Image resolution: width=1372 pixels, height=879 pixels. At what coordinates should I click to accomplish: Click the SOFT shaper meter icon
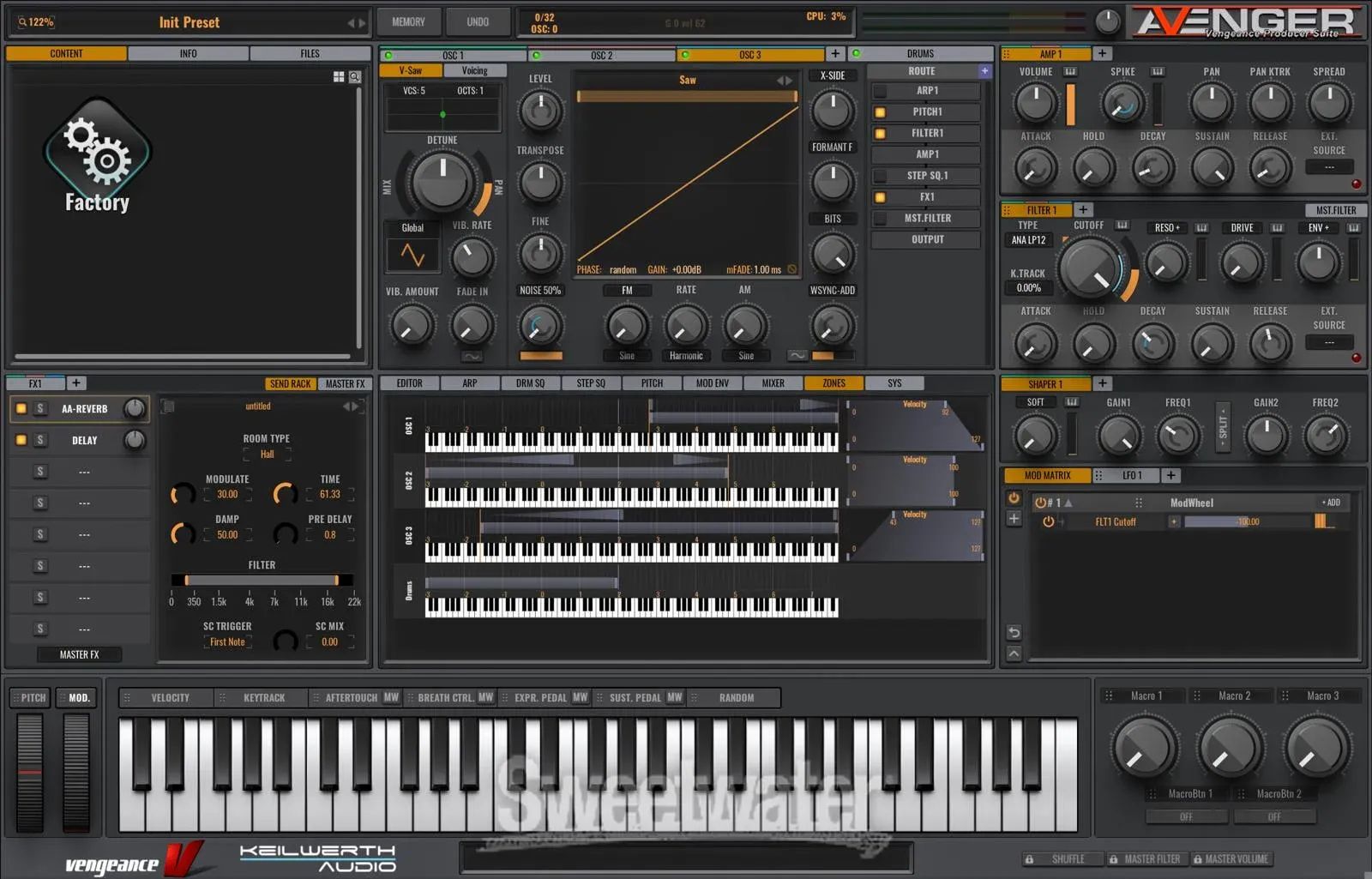click(1072, 401)
